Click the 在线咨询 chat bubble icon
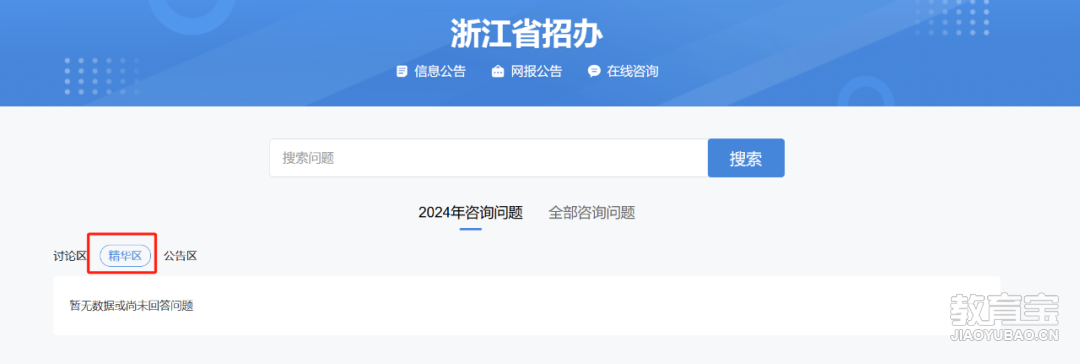The height and width of the screenshot is (364, 1080). (594, 71)
